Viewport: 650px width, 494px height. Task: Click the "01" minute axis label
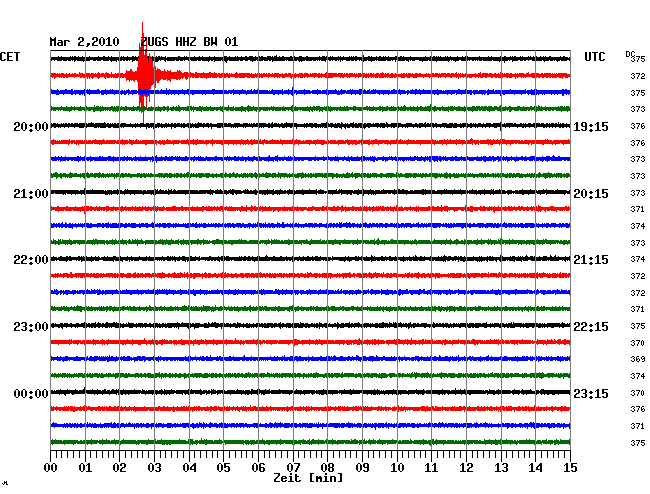point(85,467)
